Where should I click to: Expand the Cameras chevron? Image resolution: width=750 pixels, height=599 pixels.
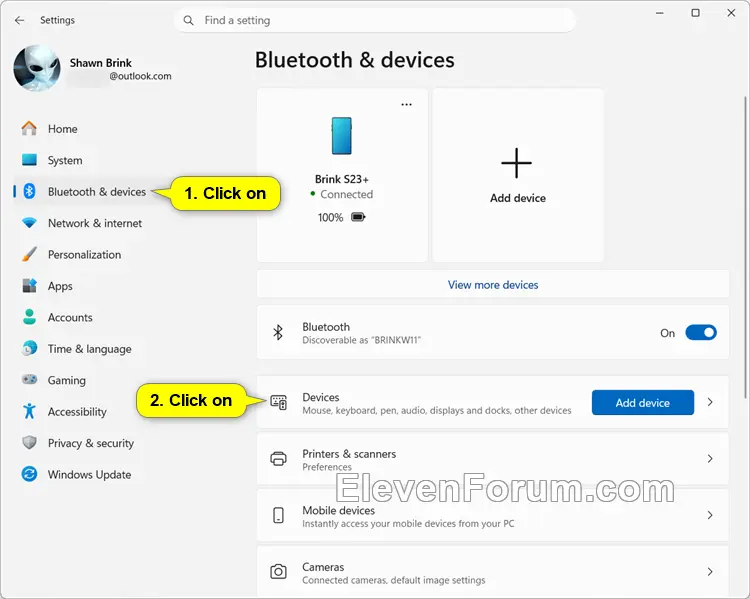(x=710, y=571)
